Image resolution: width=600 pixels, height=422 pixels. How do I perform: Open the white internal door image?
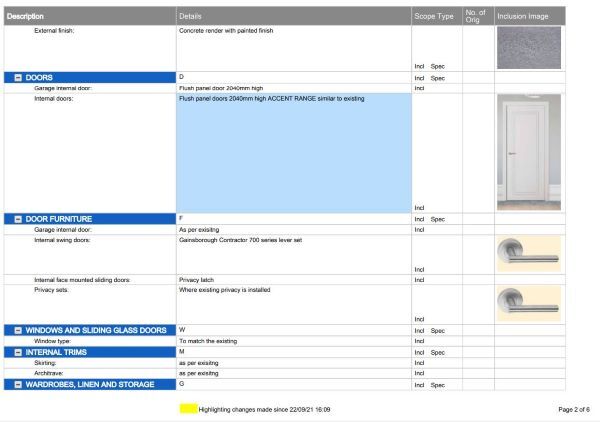coord(529,152)
